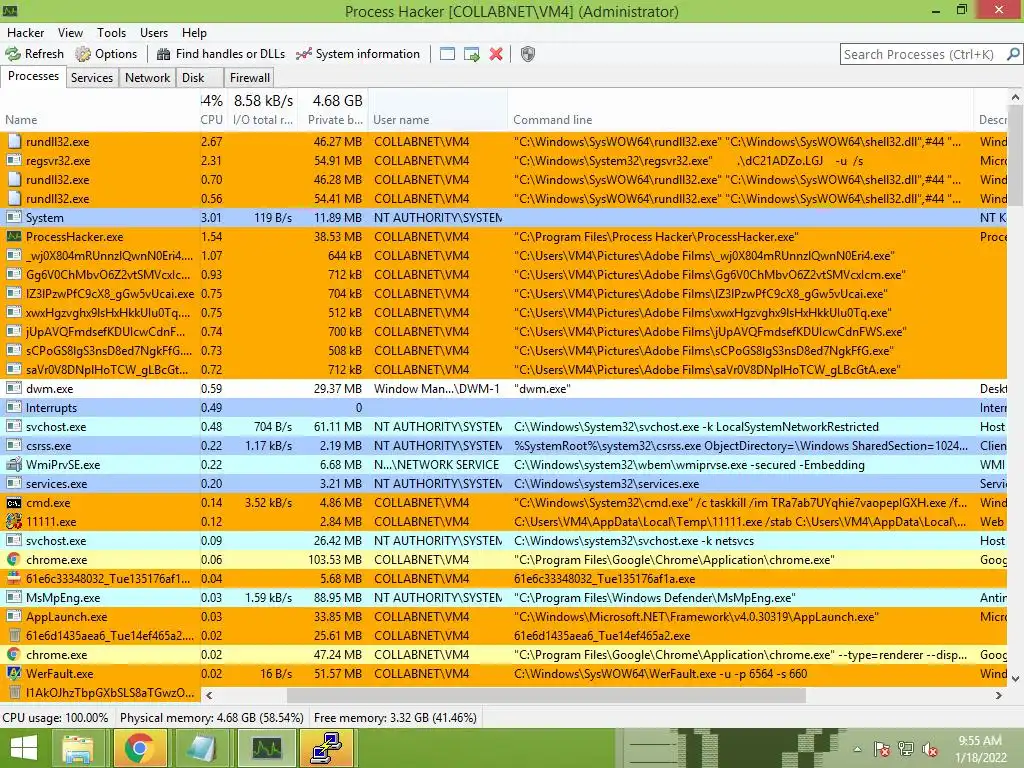Viewport: 1024px width, 768px height.
Task: Select the jUpAVQFmdsefKDUlcwCdnF process row
Action: tap(503, 332)
